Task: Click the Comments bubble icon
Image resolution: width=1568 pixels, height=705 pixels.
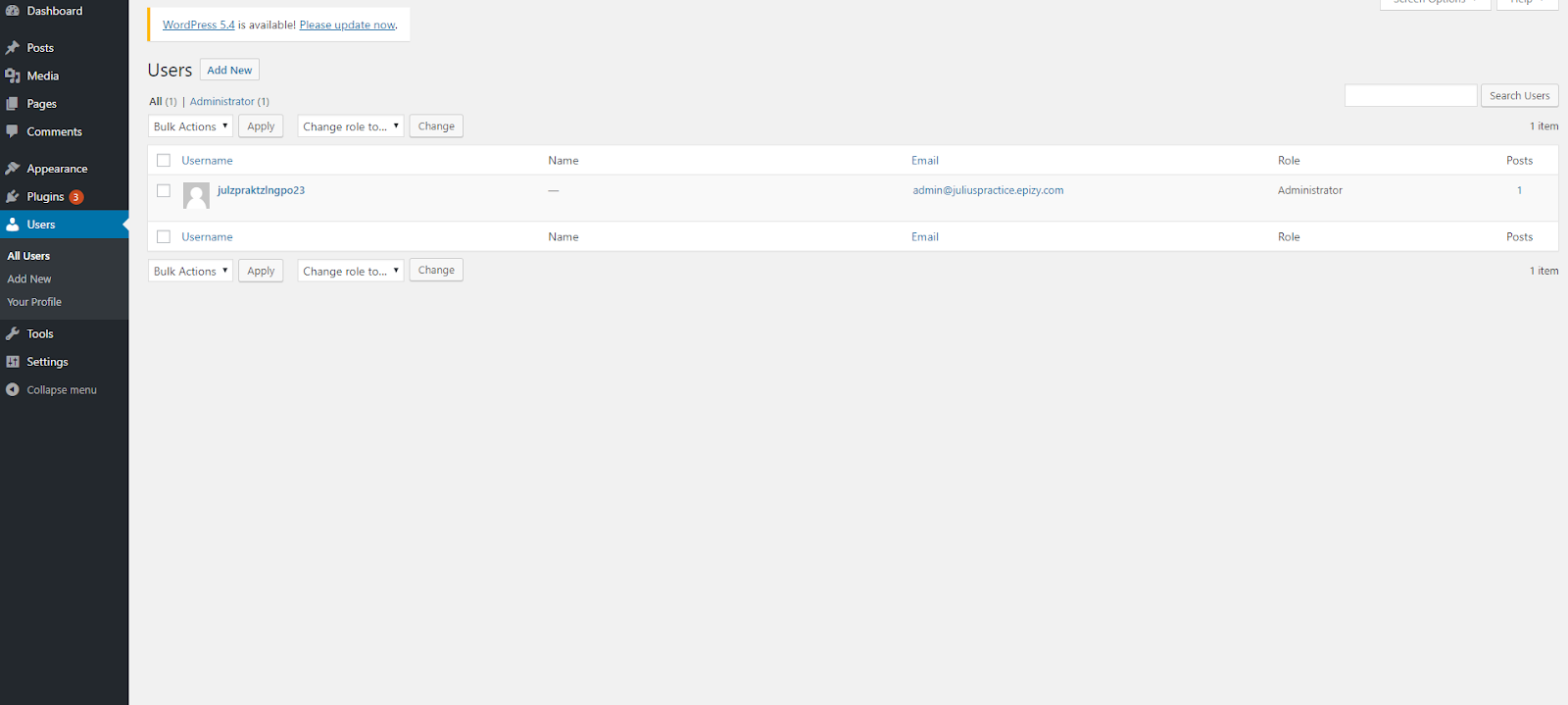Action: coord(13,131)
